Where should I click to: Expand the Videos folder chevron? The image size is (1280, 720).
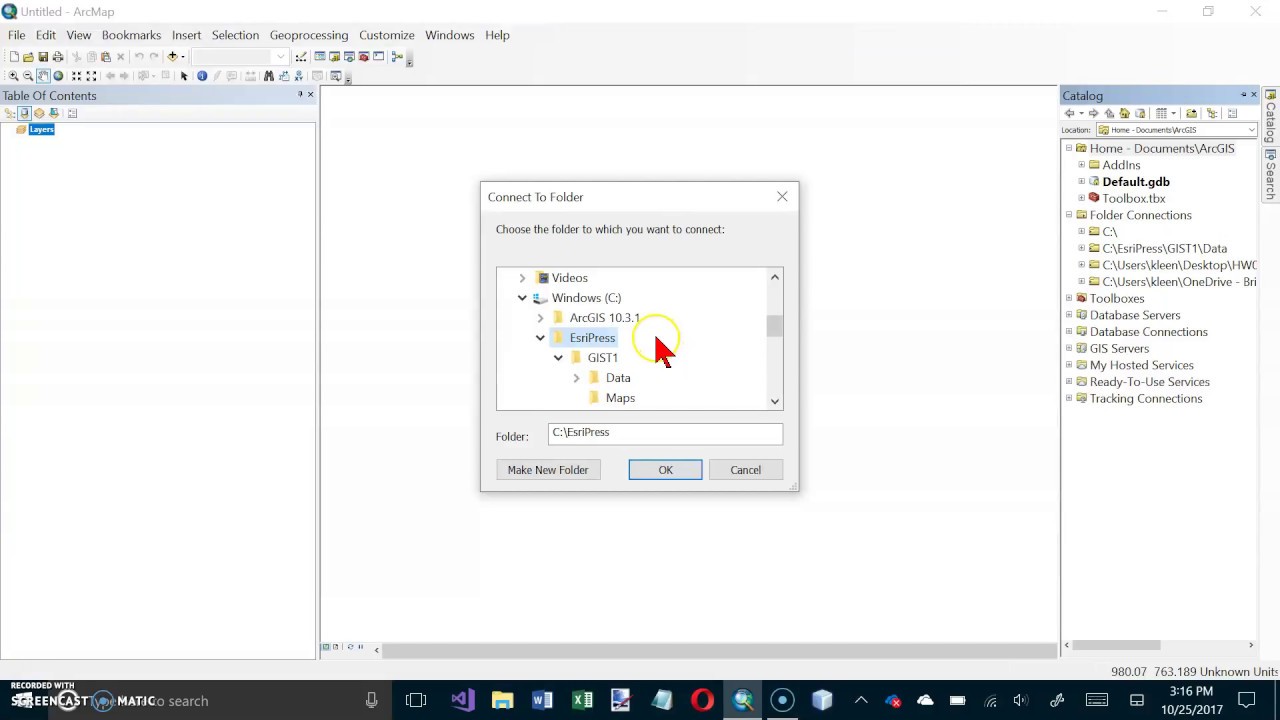click(x=522, y=278)
